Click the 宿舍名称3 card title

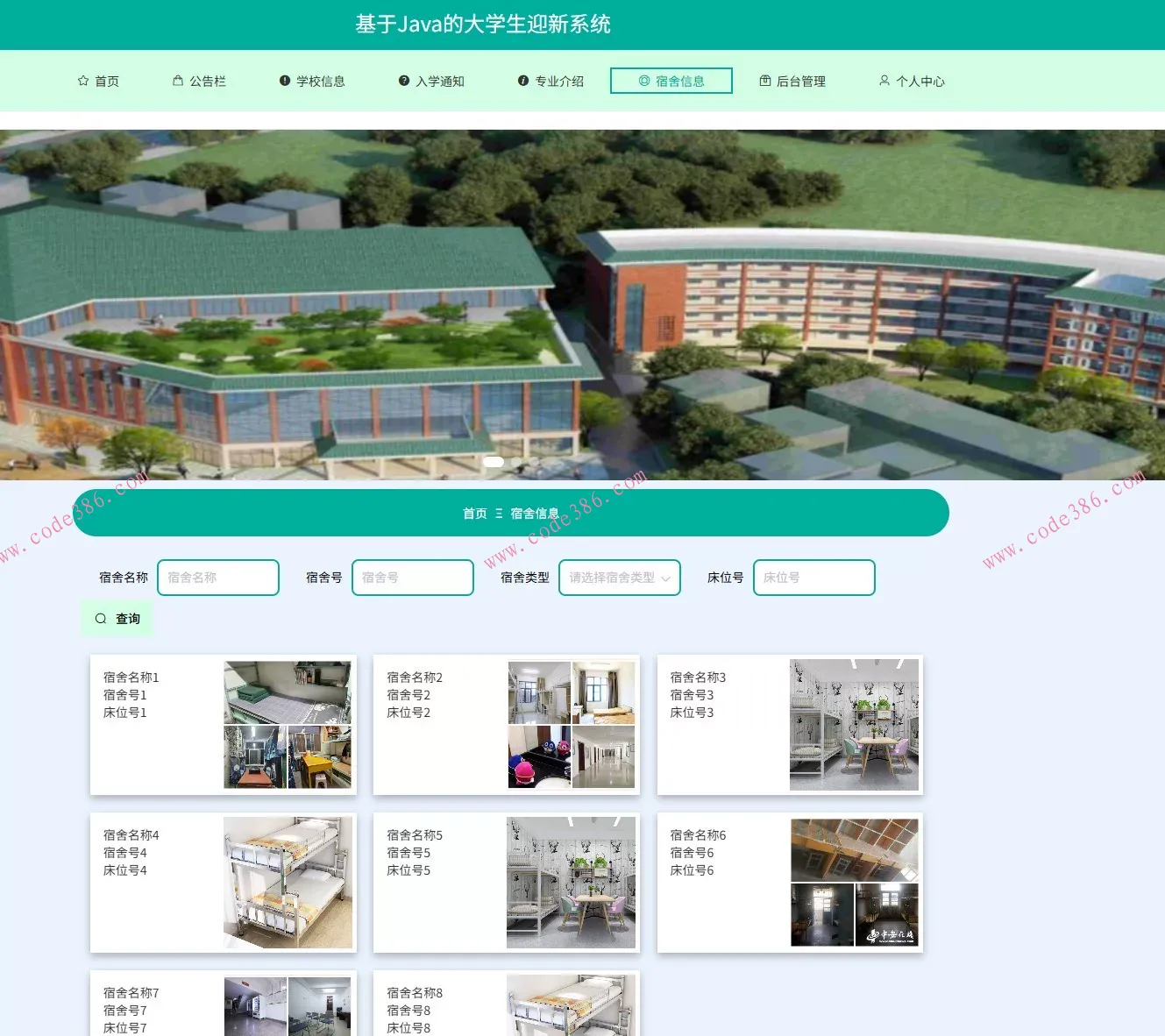(x=698, y=678)
